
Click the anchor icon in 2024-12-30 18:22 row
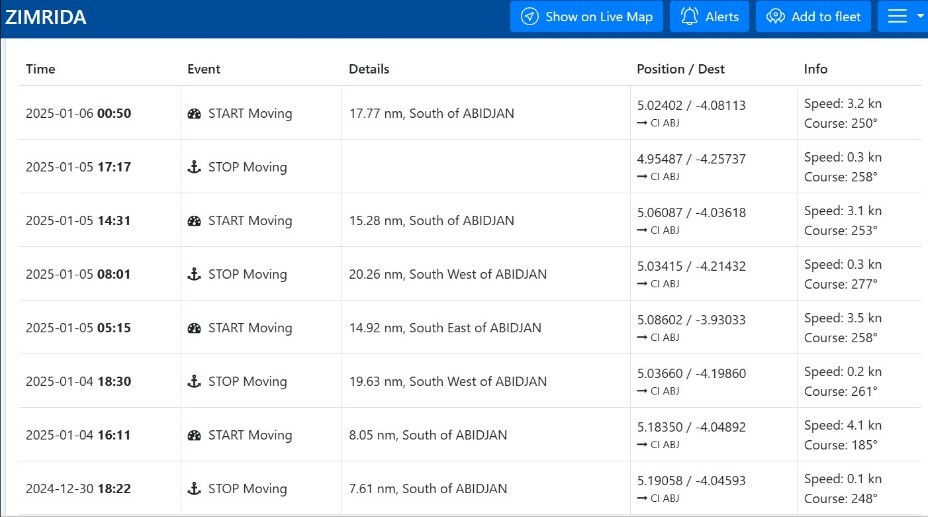[x=194, y=488]
